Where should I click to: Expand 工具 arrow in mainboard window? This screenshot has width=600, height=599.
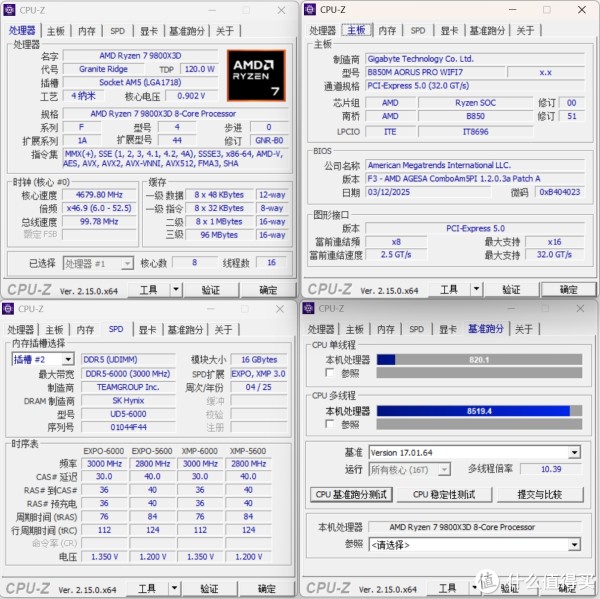coord(476,289)
